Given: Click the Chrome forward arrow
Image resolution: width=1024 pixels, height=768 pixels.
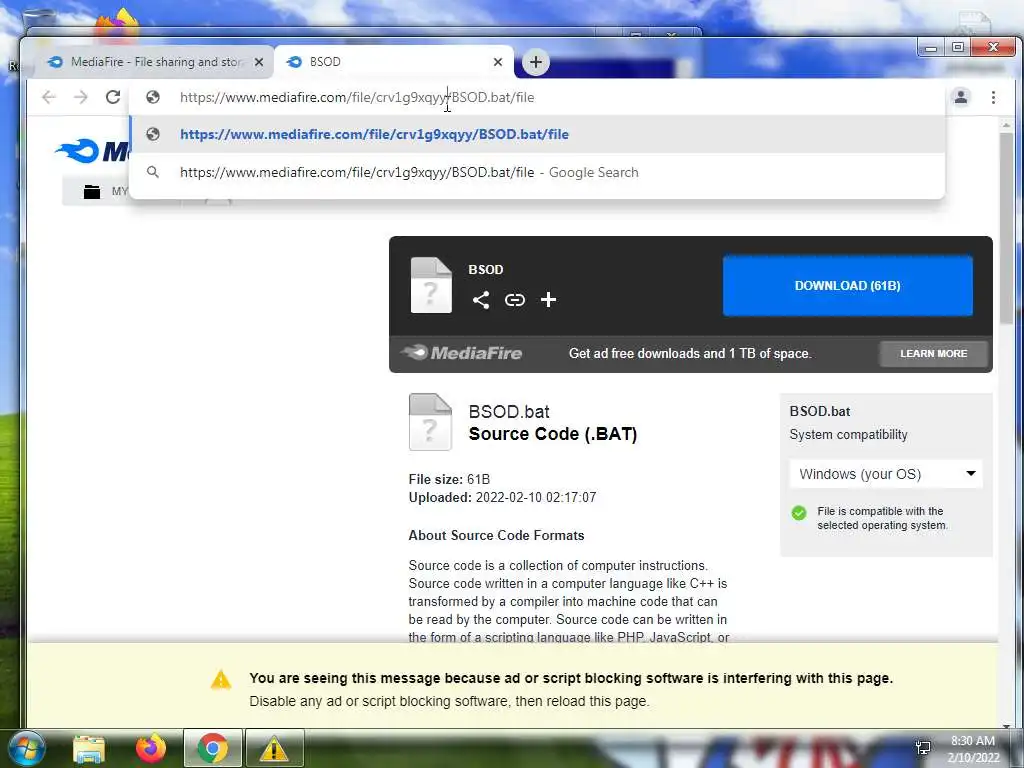Looking at the screenshot, I should (x=80, y=97).
